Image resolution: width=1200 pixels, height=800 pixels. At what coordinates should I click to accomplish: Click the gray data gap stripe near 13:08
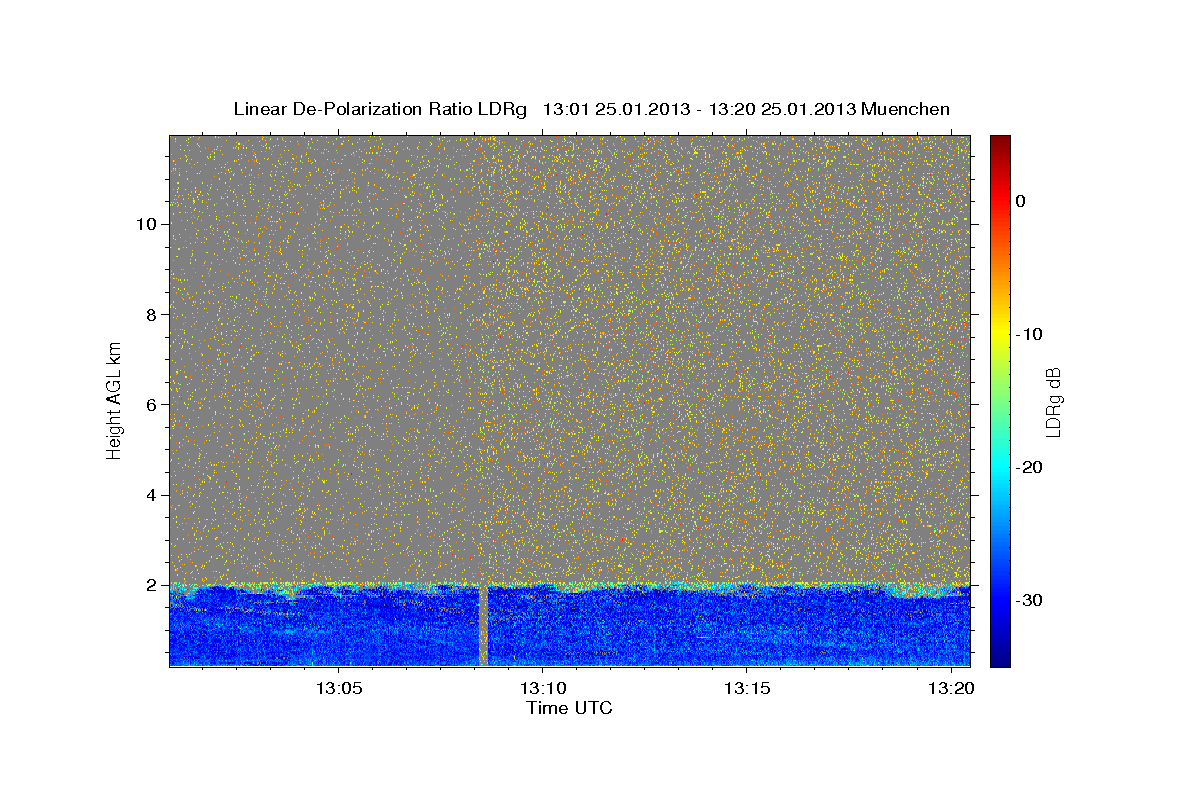point(483,625)
